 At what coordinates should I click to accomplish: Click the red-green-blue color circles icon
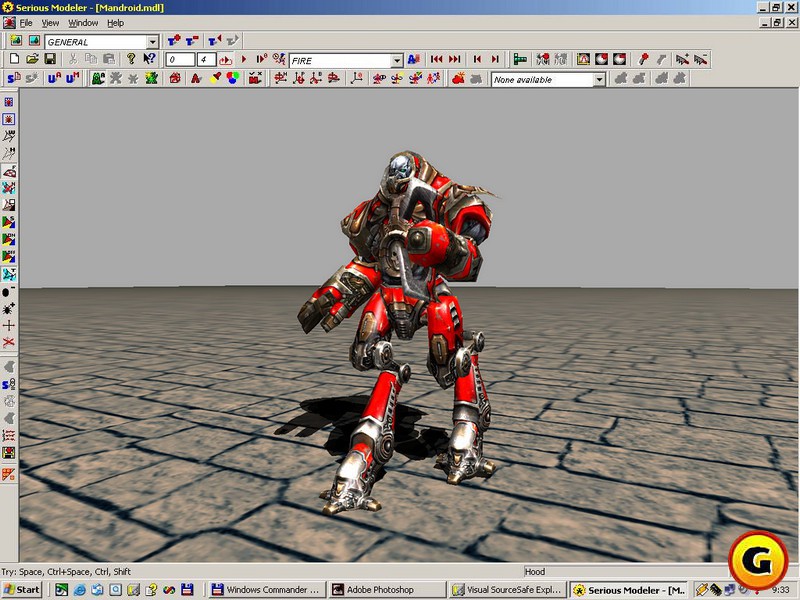point(233,78)
